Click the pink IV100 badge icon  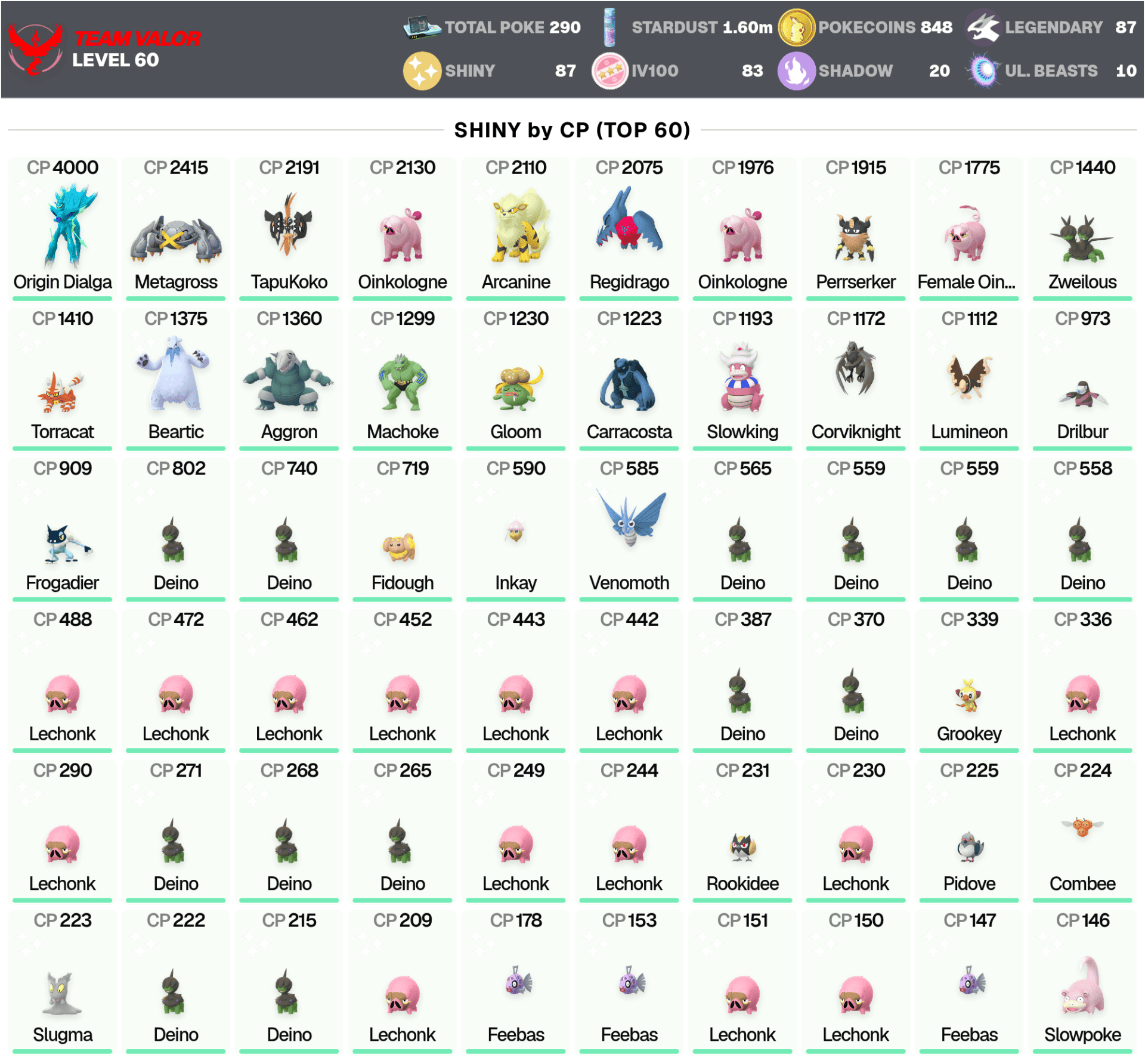(609, 71)
